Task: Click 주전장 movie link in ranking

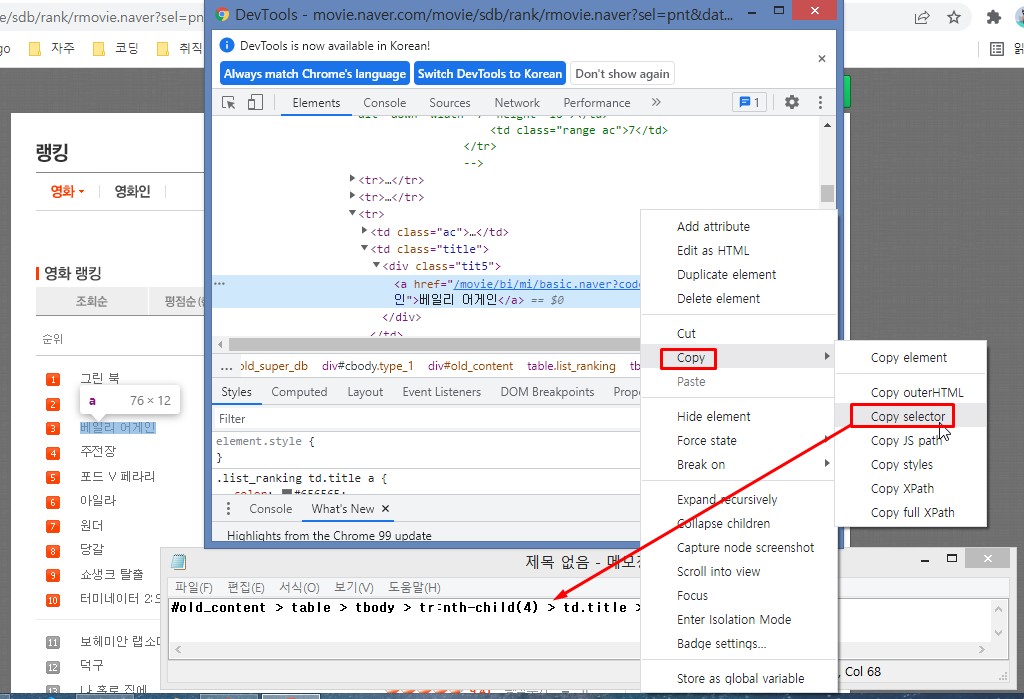Action: 98,451
